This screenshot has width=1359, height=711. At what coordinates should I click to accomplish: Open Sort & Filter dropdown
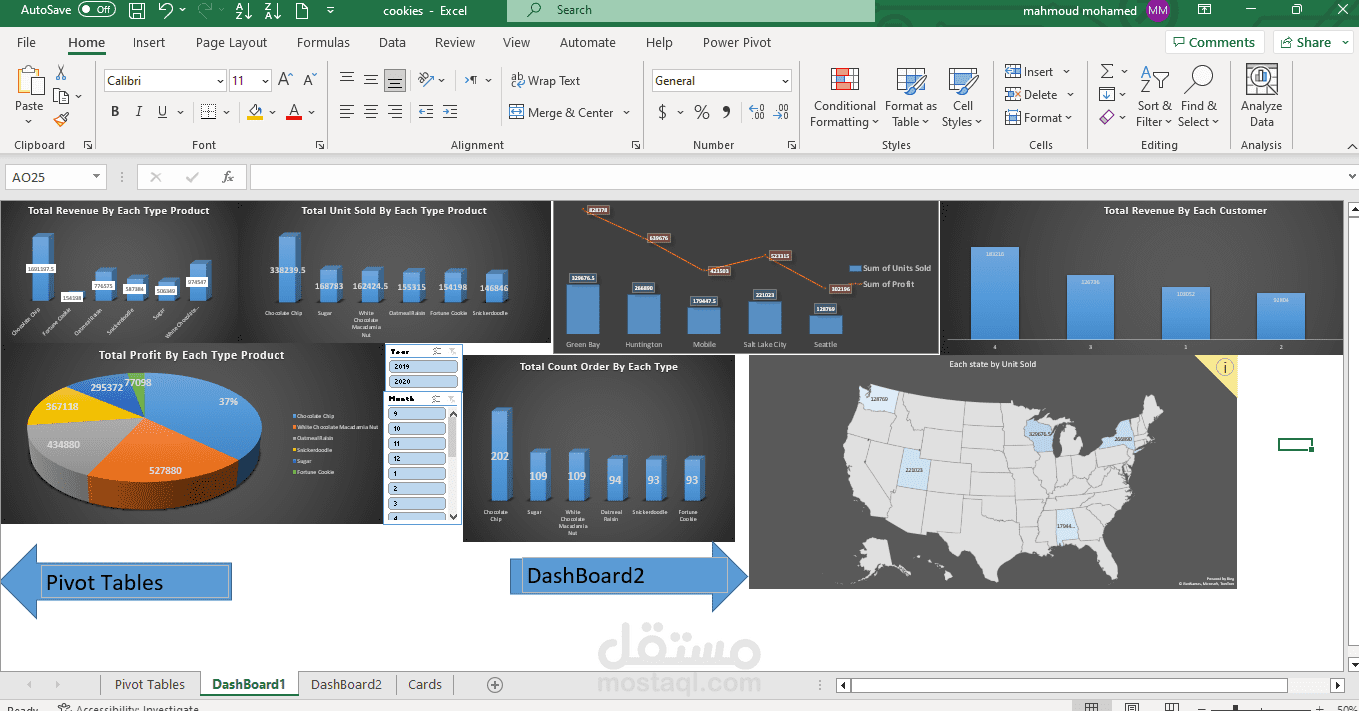pos(1154,98)
